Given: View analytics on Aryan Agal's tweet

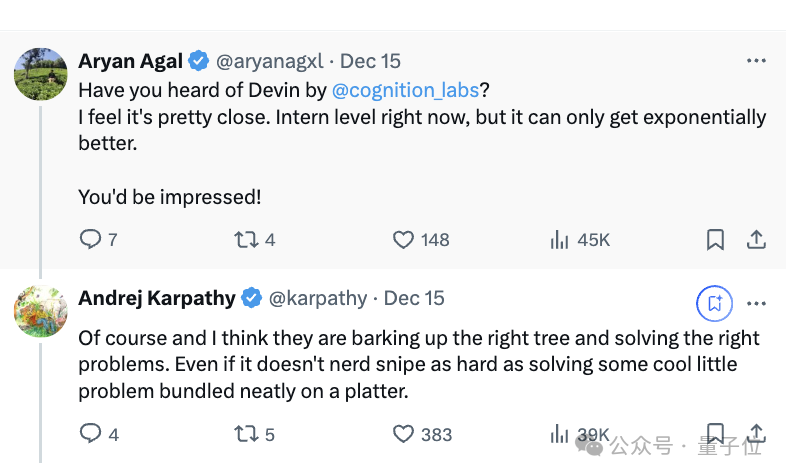Looking at the screenshot, I should (x=560, y=240).
